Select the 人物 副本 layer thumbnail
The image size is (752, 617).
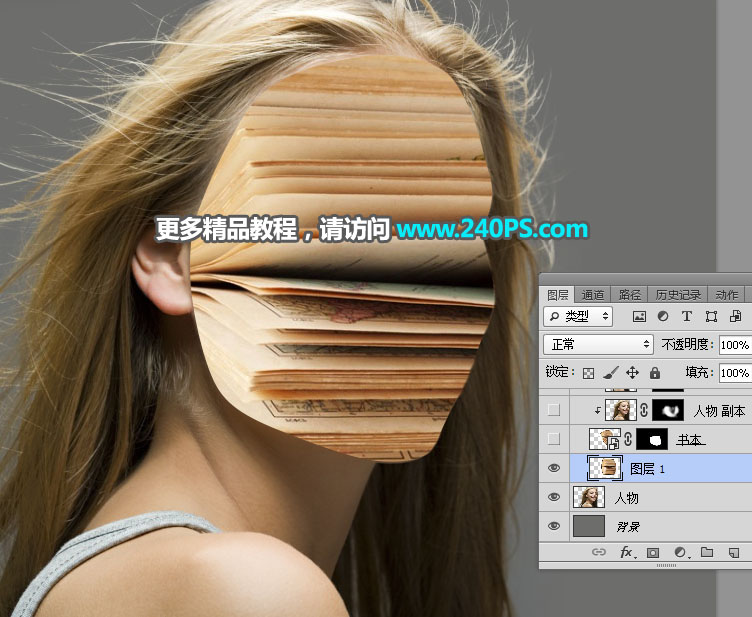[x=621, y=410]
